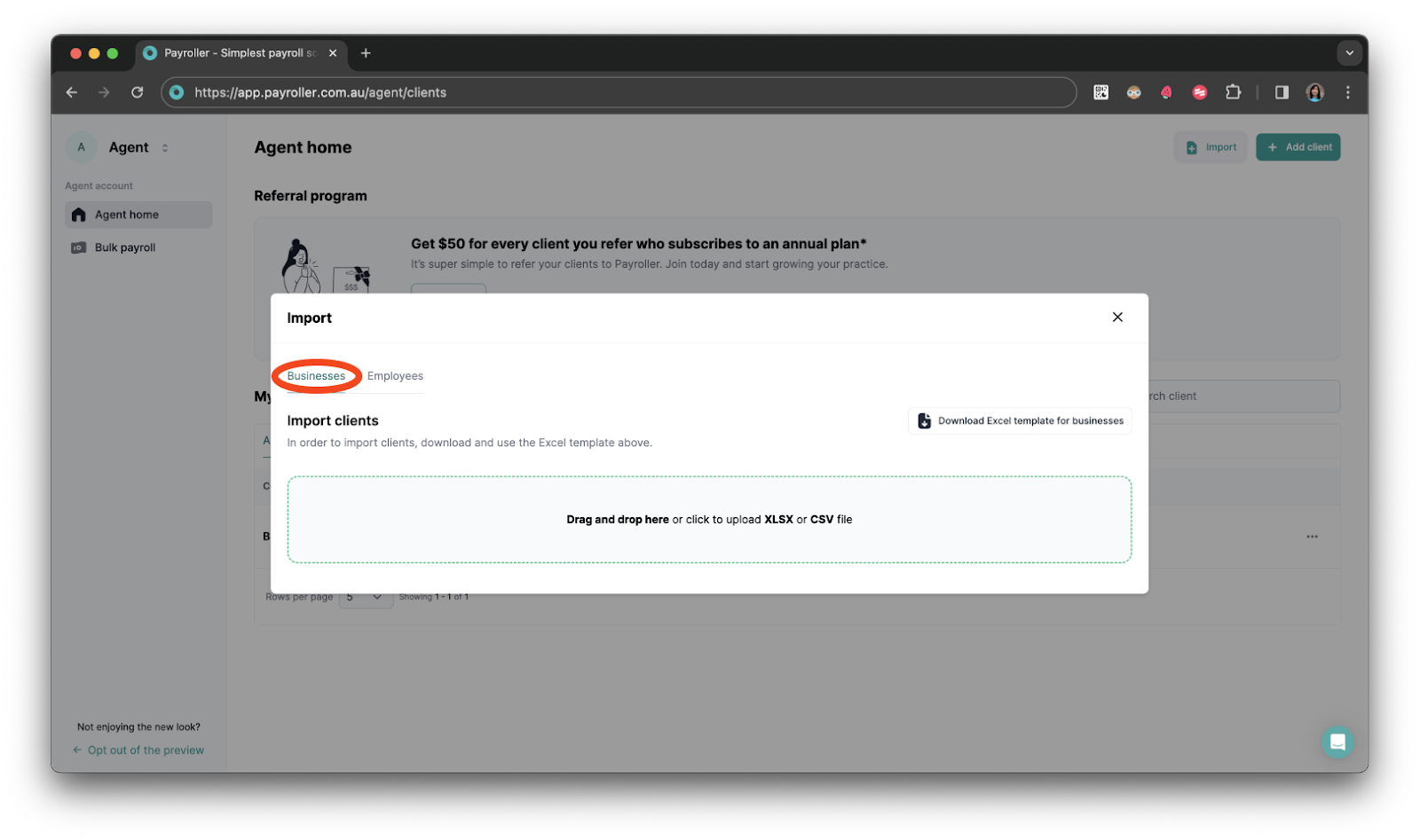Screen dimensions: 1420x840
Task: Open Agent home in the sidebar
Action: pos(138,215)
